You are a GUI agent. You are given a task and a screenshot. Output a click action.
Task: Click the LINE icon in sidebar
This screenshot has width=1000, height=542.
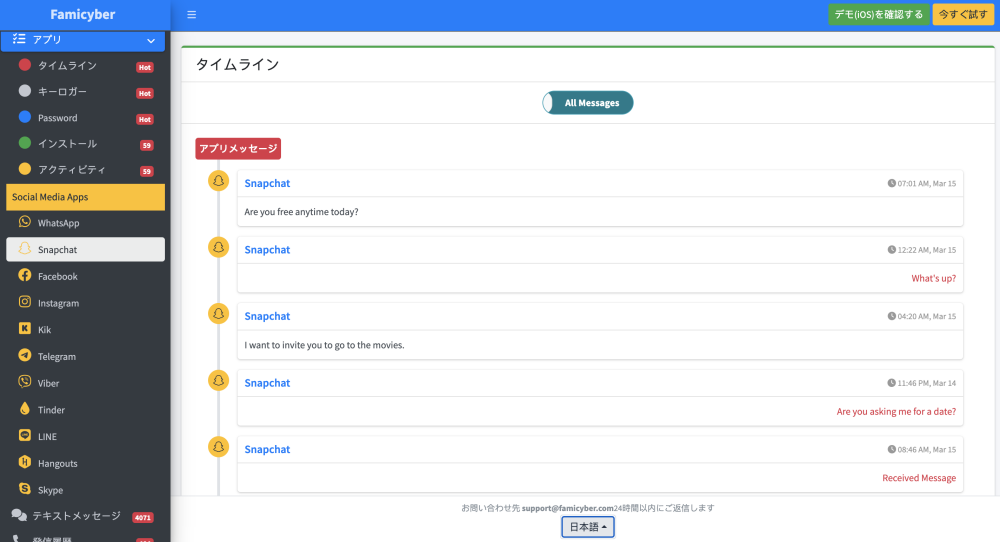point(25,435)
